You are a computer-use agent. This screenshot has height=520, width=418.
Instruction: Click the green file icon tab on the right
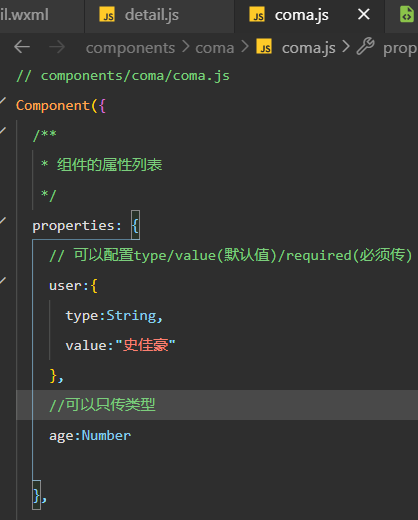pos(407,15)
